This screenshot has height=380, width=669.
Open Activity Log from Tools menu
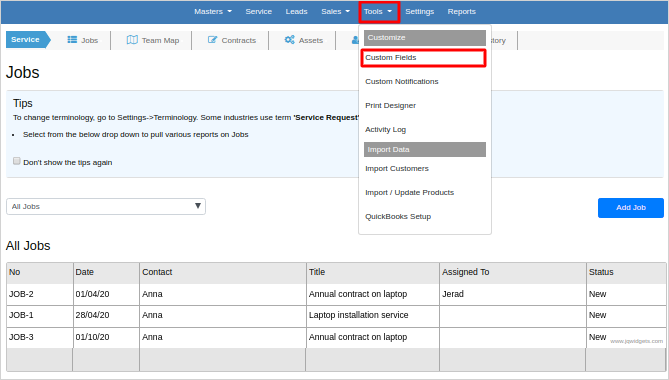[x=385, y=129]
